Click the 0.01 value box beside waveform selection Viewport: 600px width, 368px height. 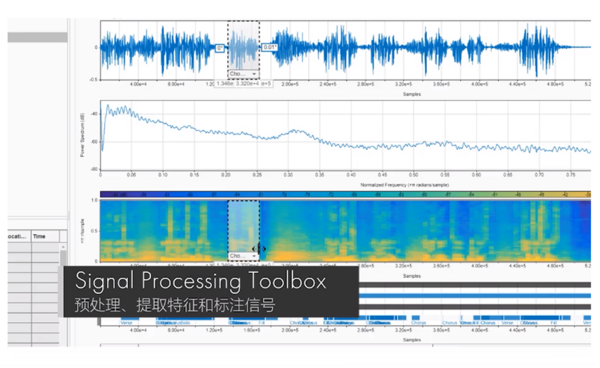coord(269,47)
